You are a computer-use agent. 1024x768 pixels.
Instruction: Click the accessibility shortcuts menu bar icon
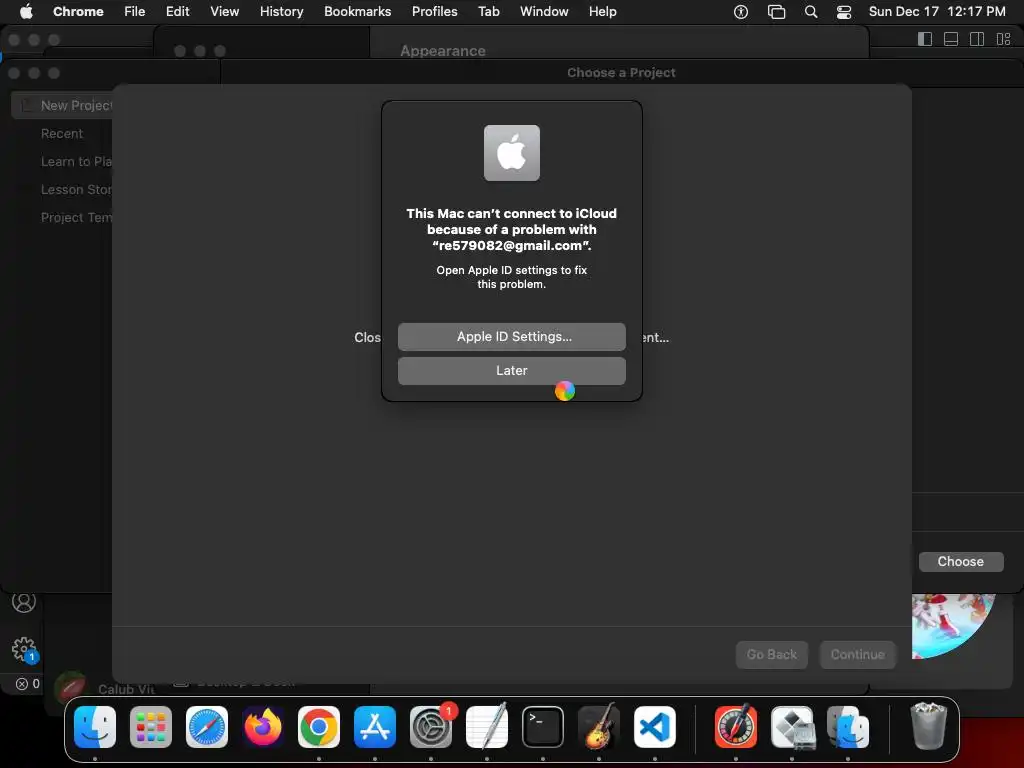(741, 12)
